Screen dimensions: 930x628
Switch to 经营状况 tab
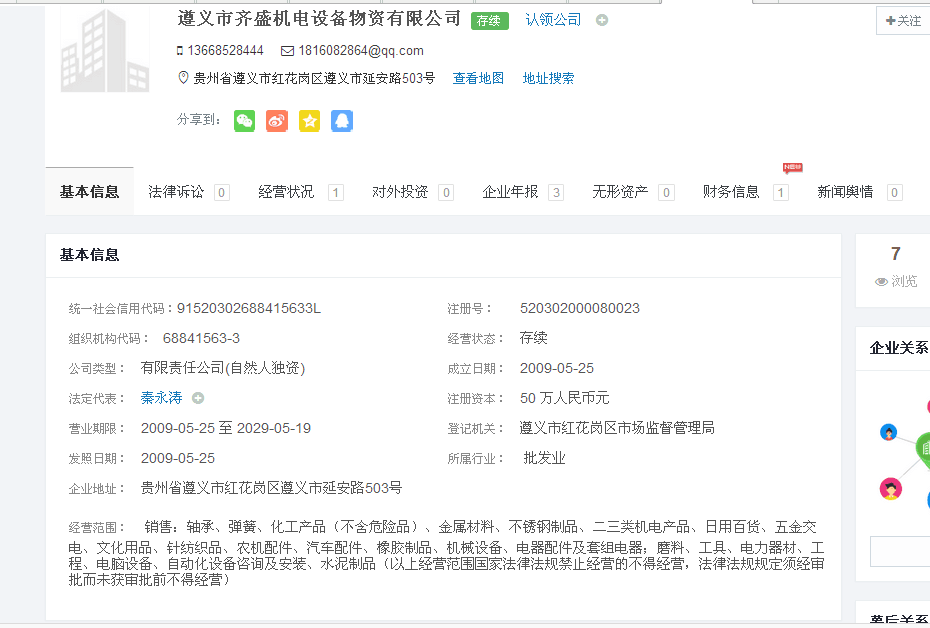(286, 192)
